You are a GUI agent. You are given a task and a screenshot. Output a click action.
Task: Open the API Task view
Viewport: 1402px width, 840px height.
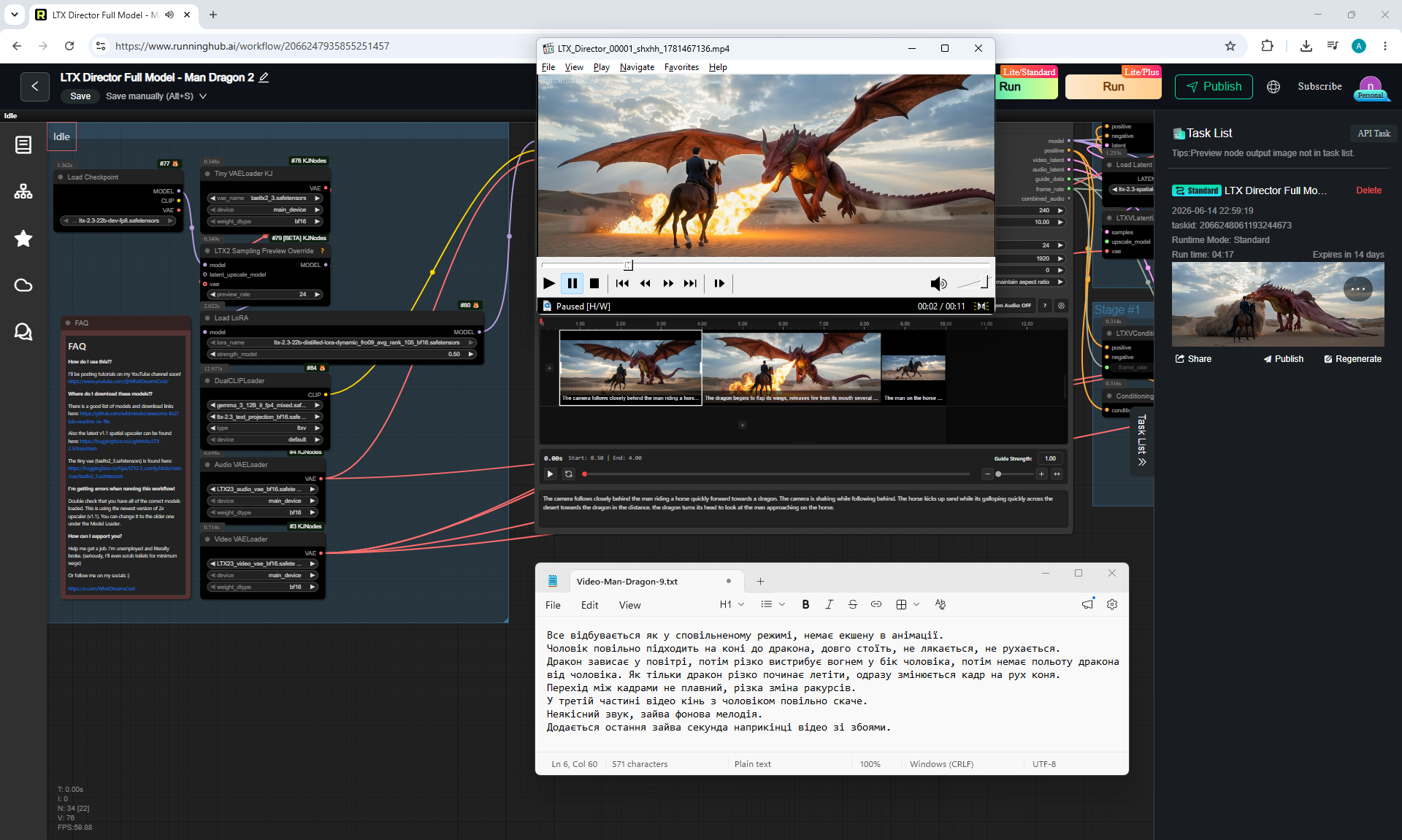1374,134
